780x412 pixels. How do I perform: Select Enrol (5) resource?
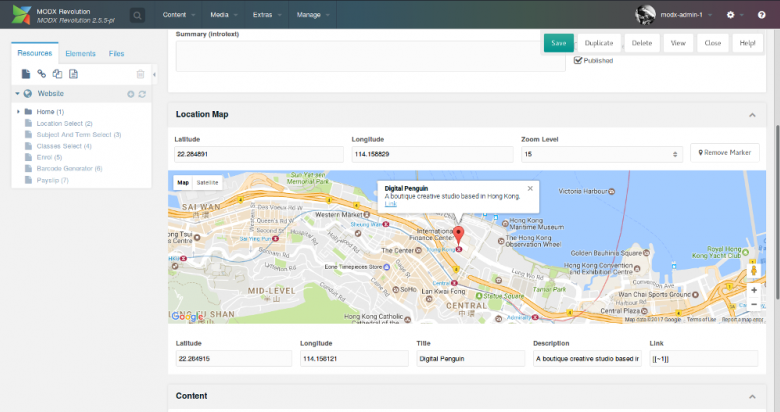(49, 157)
